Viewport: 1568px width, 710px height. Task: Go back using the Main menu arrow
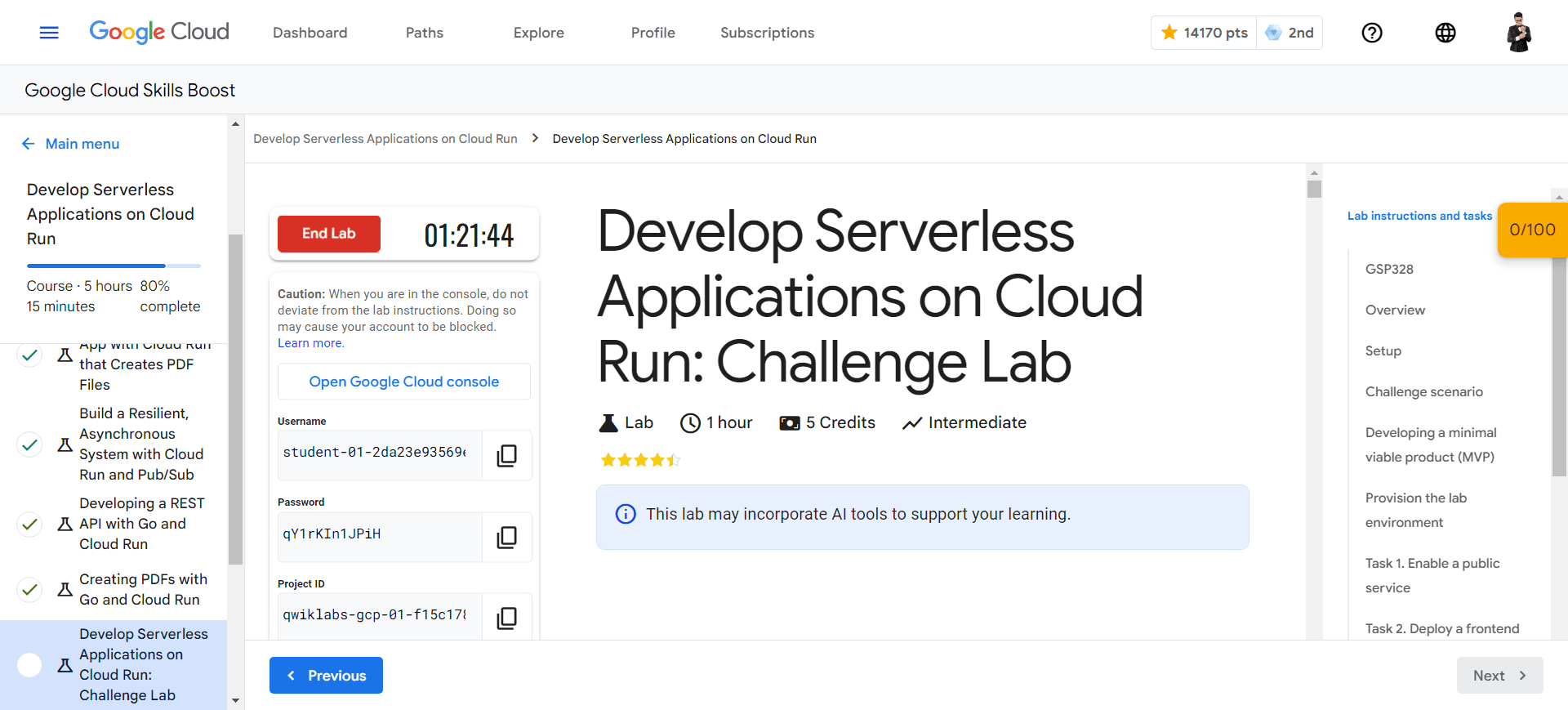point(29,144)
